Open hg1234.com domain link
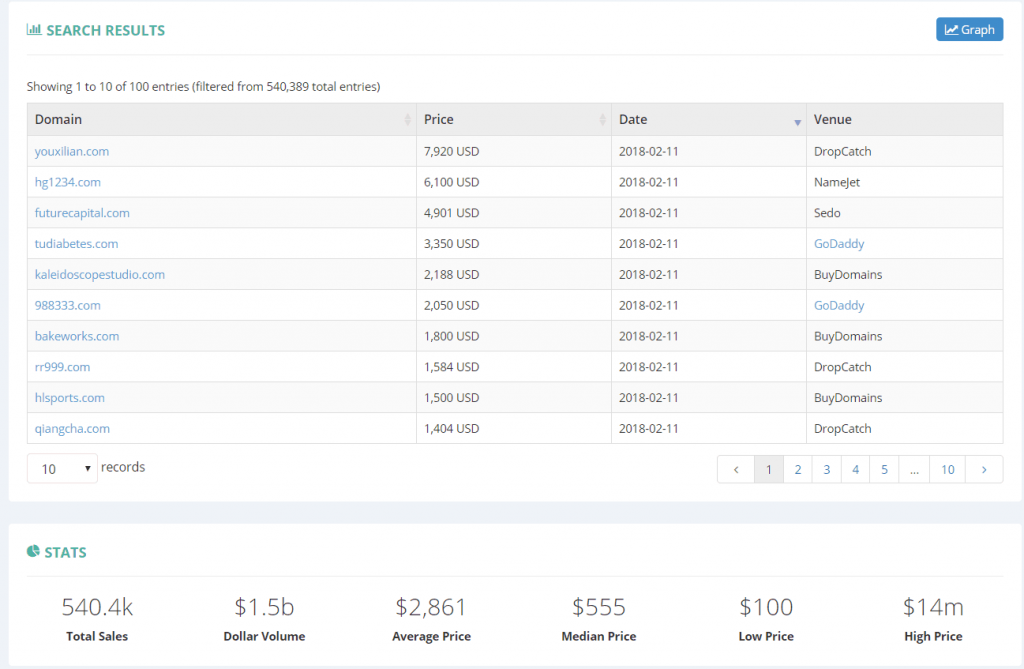1024x669 pixels. [68, 182]
